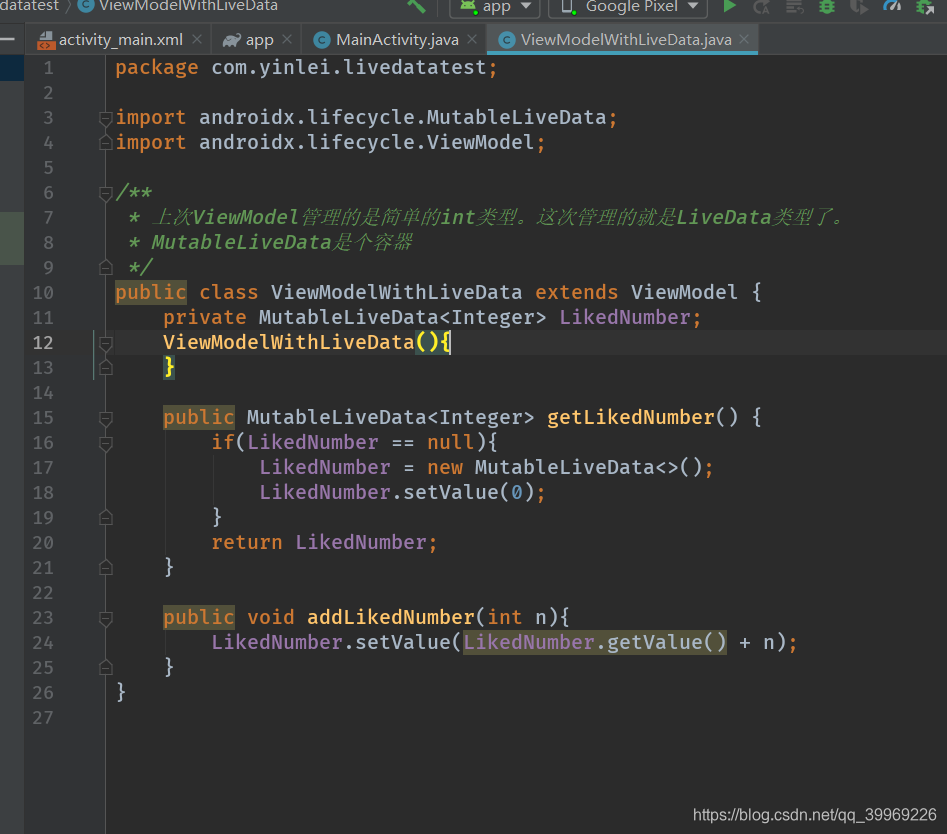This screenshot has height=834, width=947.
Task: Click the back navigation arrow in the toolbar
Action: [x=420, y=8]
